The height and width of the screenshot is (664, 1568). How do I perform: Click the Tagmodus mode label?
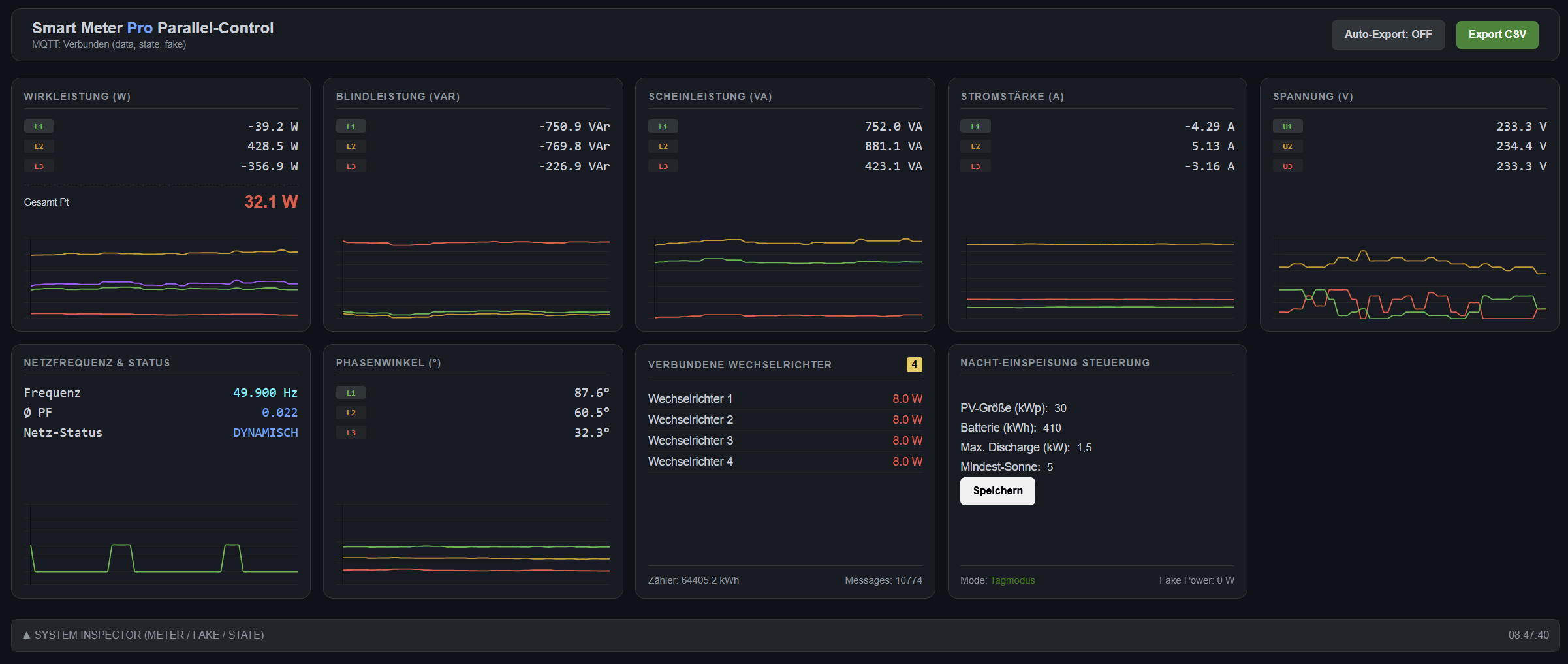(x=1012, y=580)
